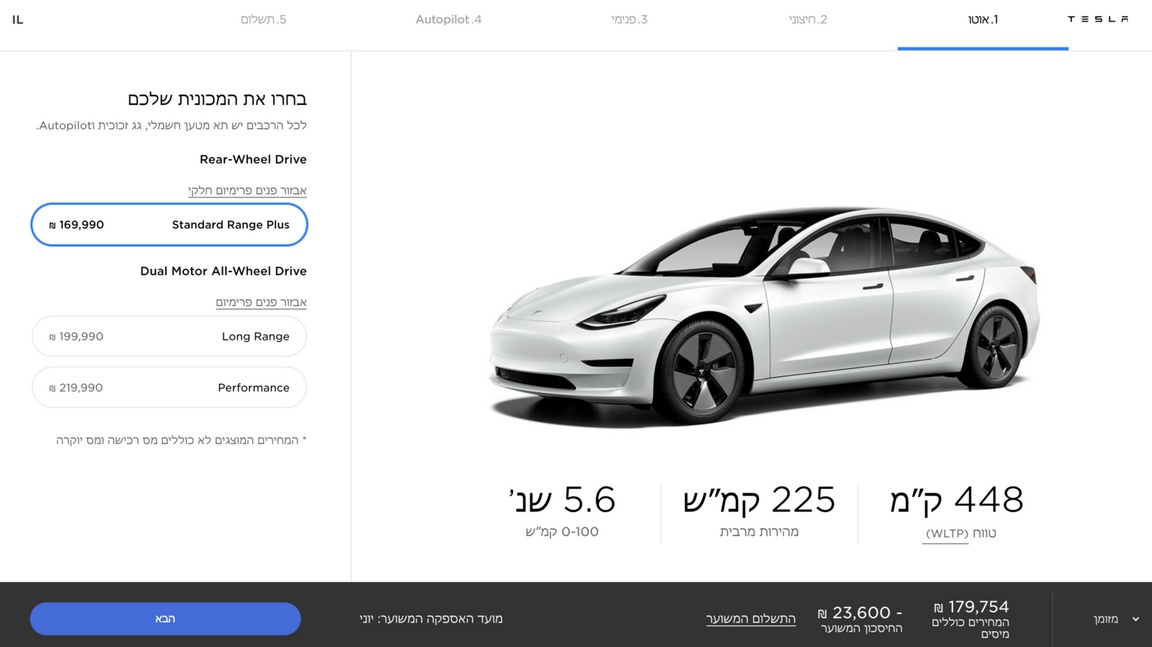Open the התשלום המשוער estimated payment link
Screen dimensions: 1152x647
pyautogui.click(x=751, y=619)
